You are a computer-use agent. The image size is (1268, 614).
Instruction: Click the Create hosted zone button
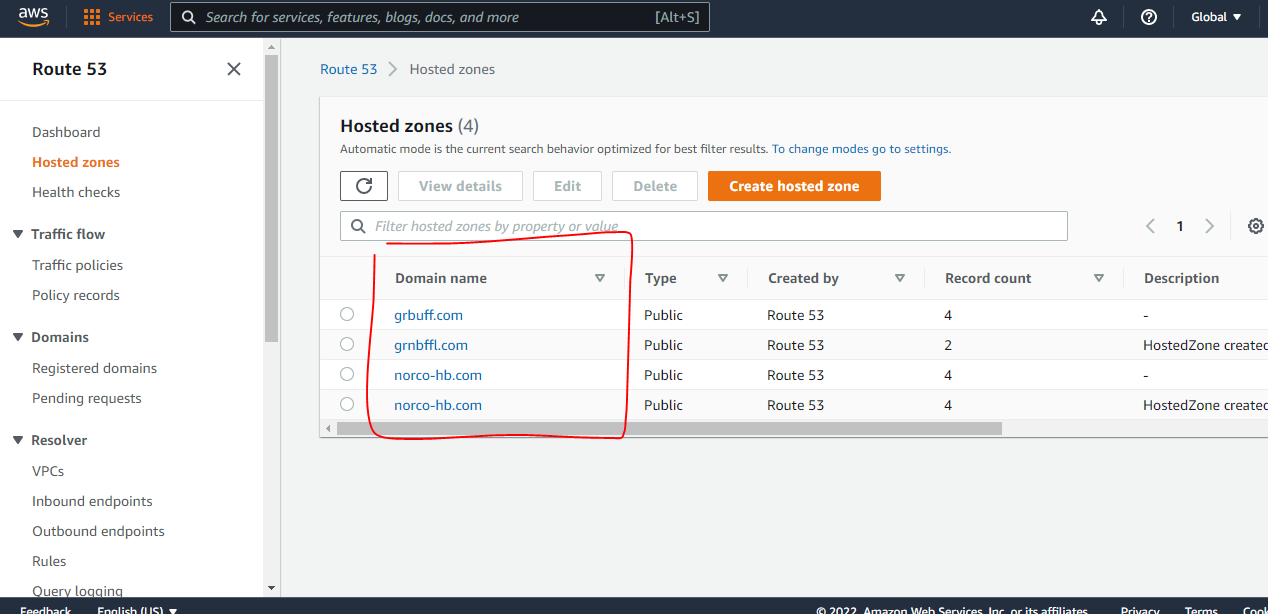click(x=794, y=186)
